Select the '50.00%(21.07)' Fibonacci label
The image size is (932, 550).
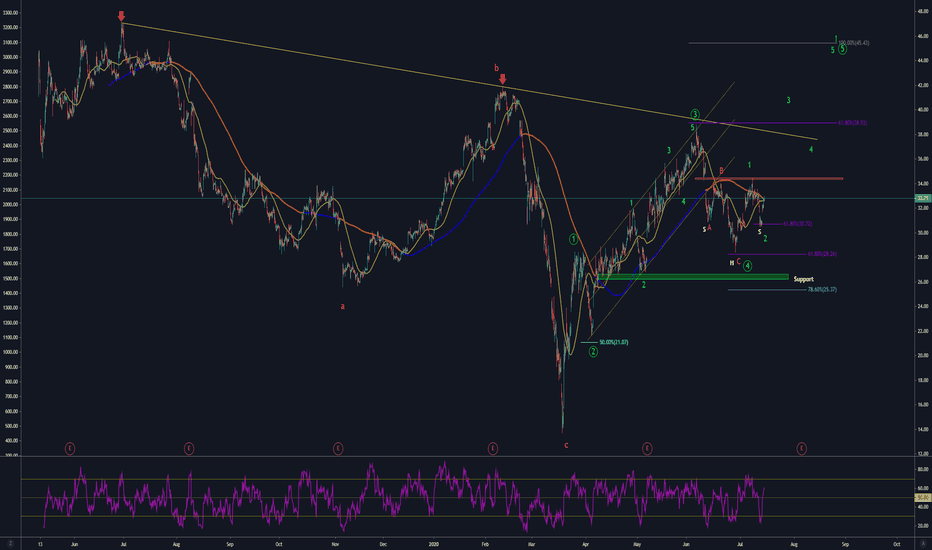613,342
